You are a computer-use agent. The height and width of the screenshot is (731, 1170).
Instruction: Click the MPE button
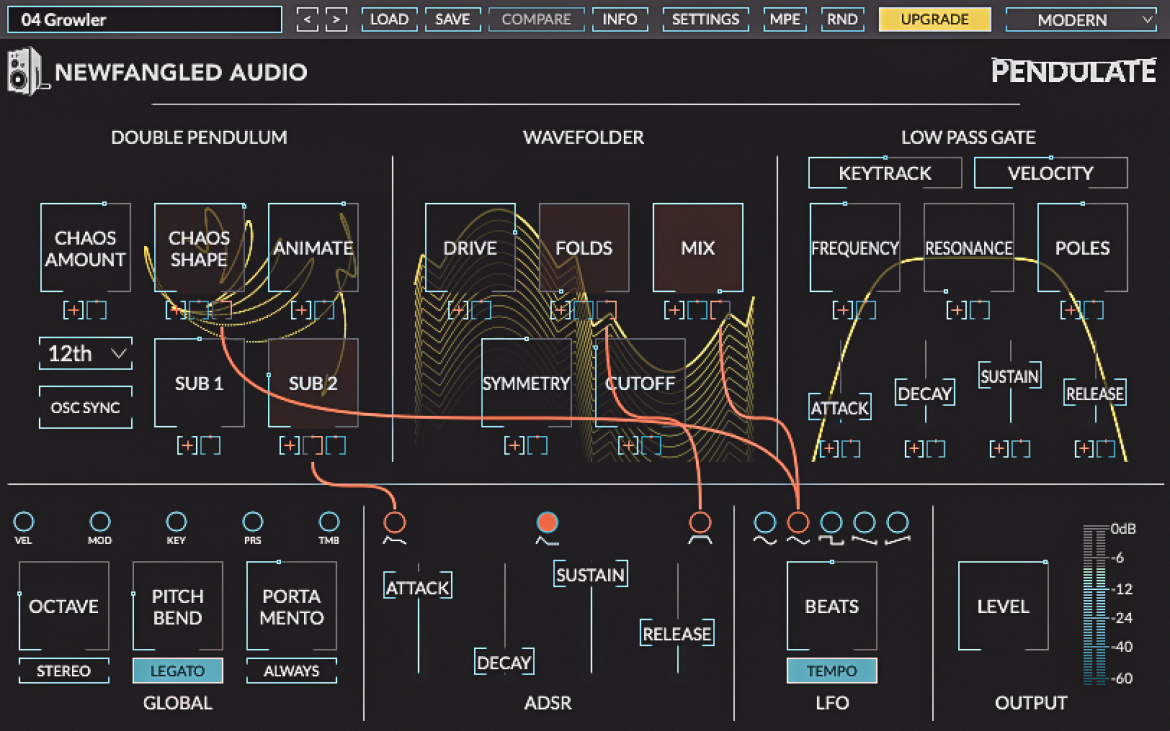tap(785, 19)
